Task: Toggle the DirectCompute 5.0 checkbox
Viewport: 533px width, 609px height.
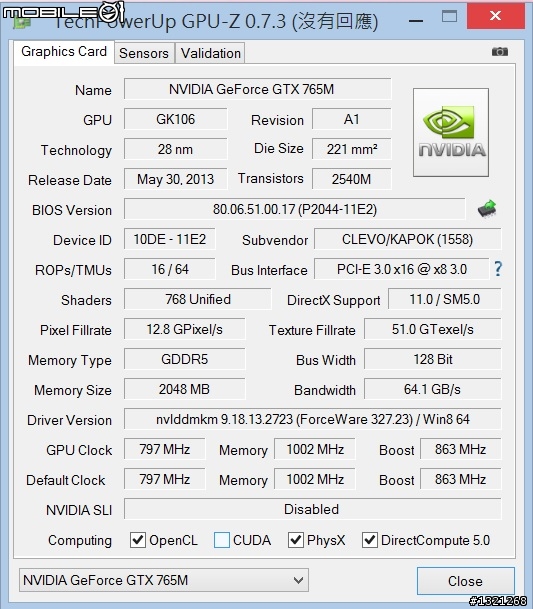Action: coord(369,540)
